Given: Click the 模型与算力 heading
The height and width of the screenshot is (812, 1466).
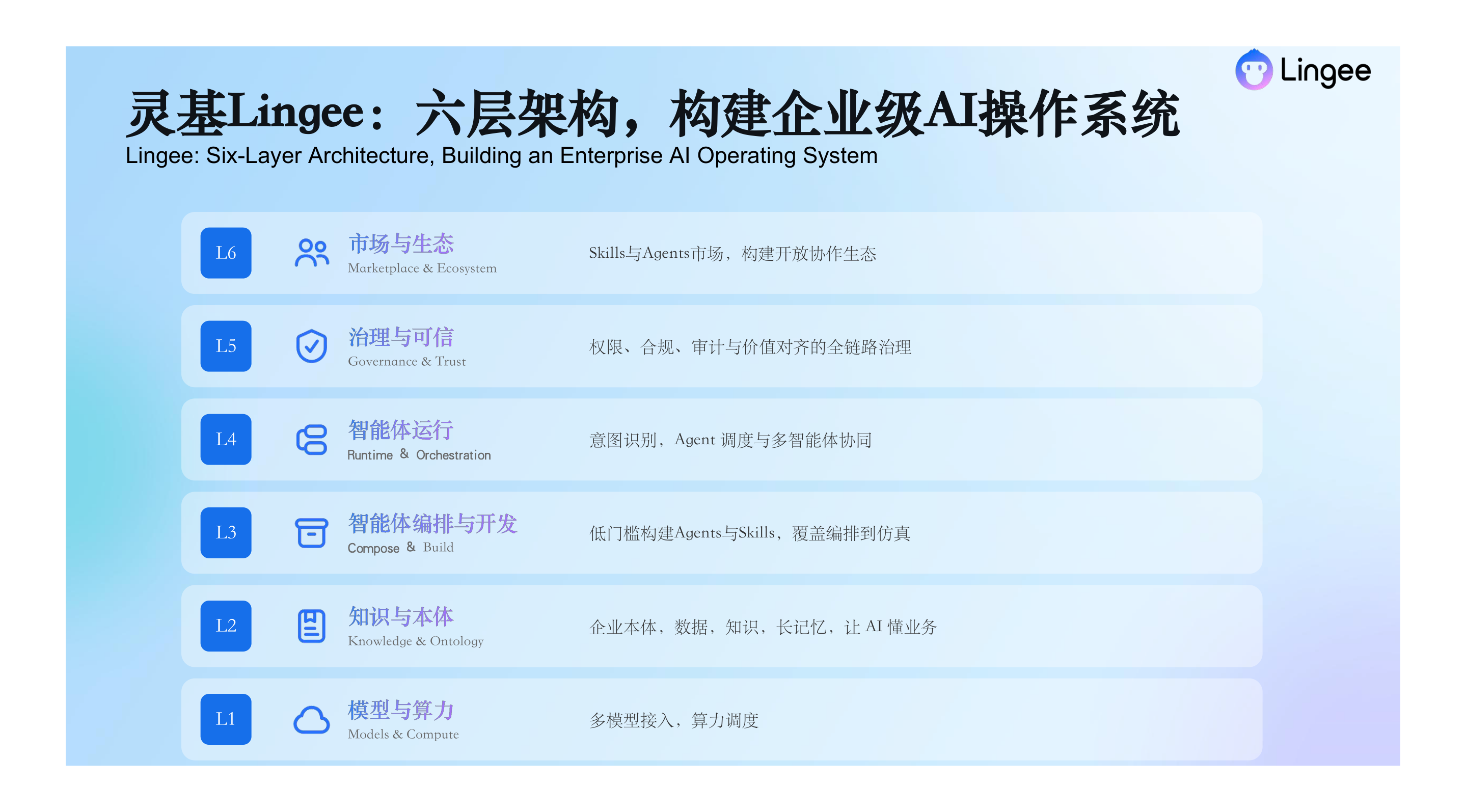Looking at the screenshot, I should (x=401, y=710).
